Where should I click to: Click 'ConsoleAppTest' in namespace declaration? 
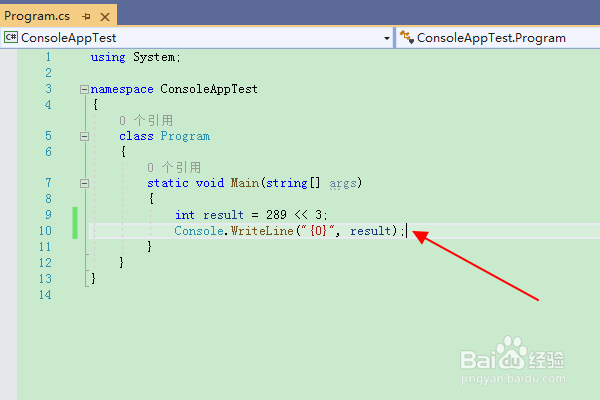tap(209, 89)
